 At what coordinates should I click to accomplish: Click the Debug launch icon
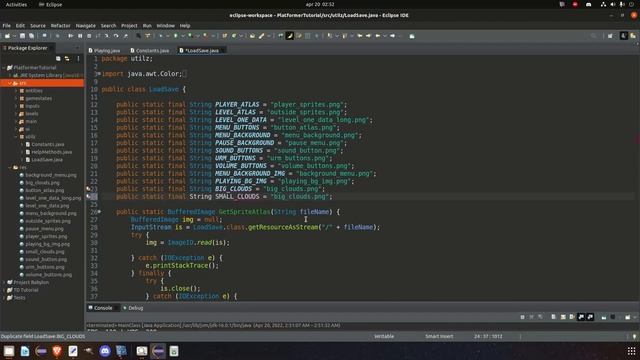(161, 36)
